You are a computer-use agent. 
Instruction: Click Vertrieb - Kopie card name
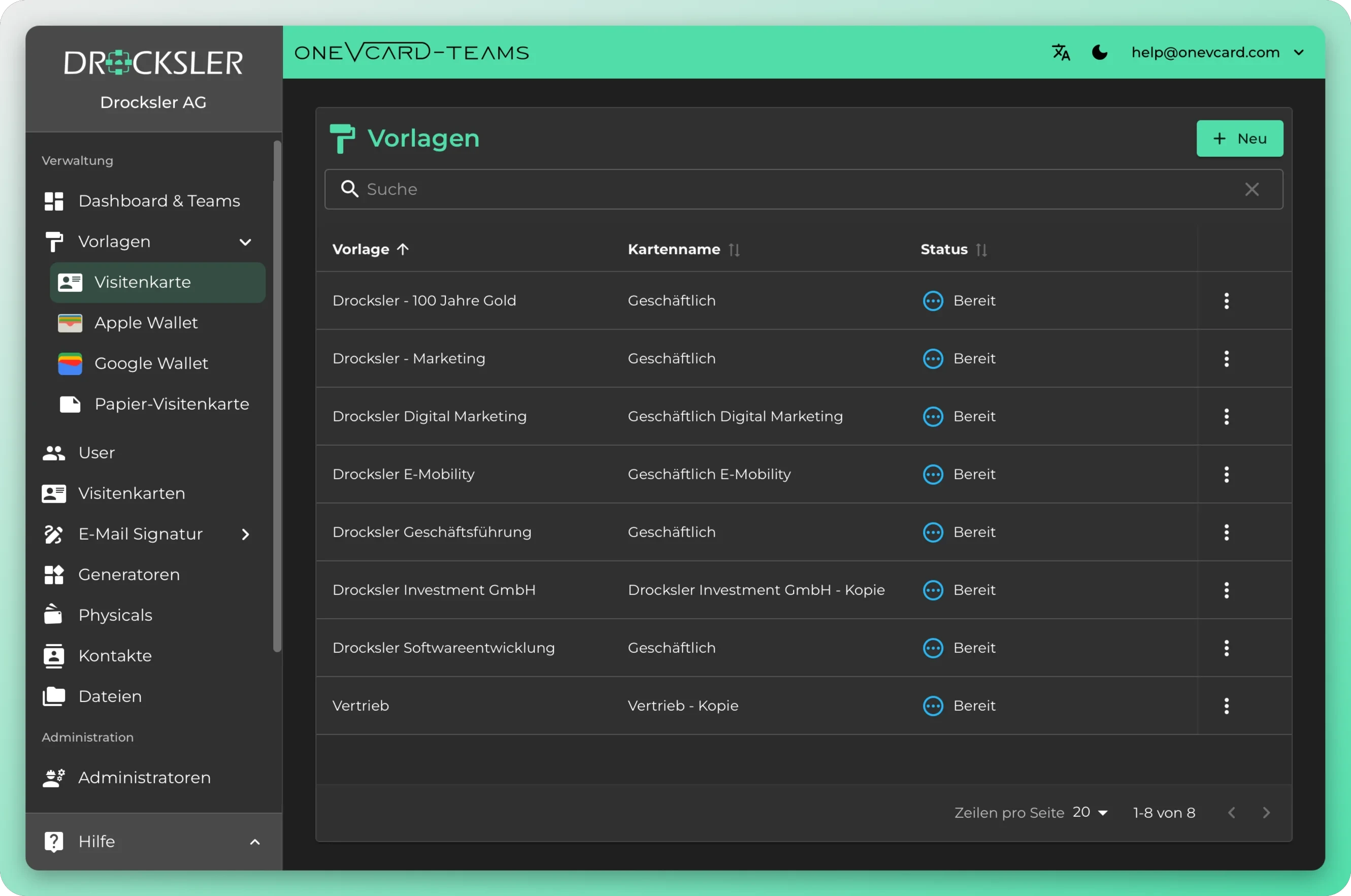[x=683, y=706]
